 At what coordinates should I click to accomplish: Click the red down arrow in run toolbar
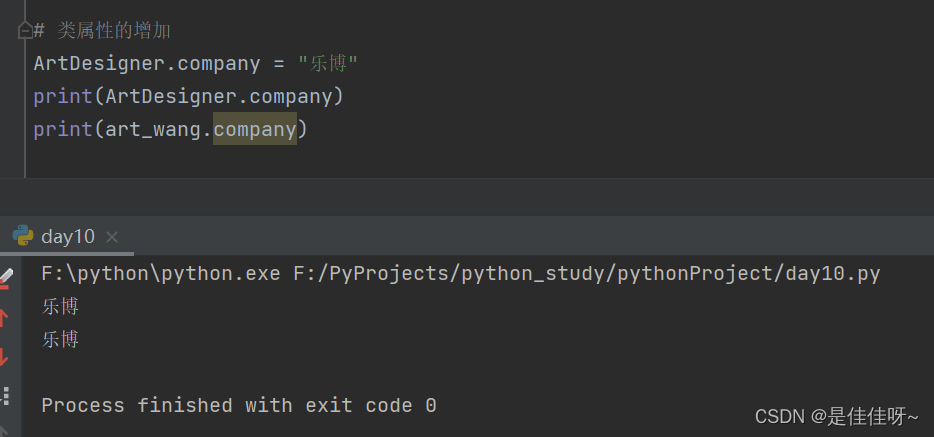(3, 357)
